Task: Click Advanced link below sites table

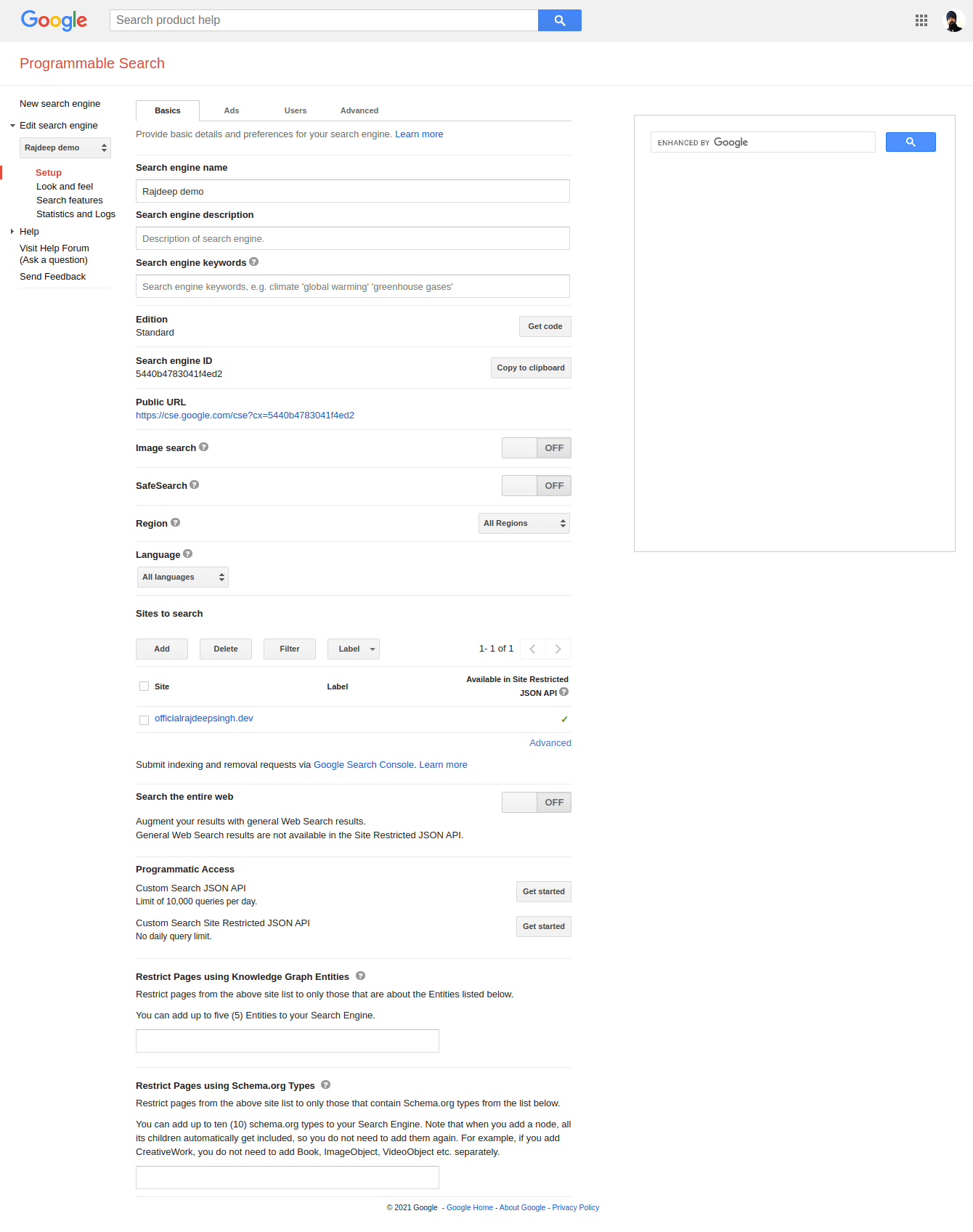Action: pos(550,743)
